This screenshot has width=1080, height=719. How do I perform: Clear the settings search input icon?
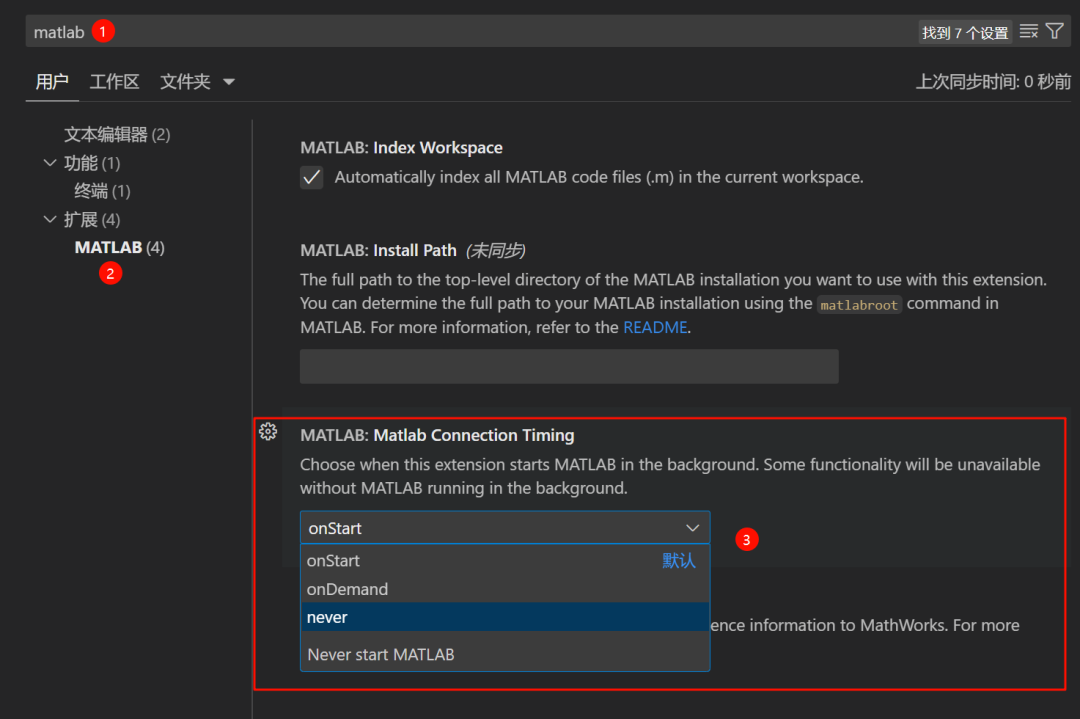click(1028, 32)
